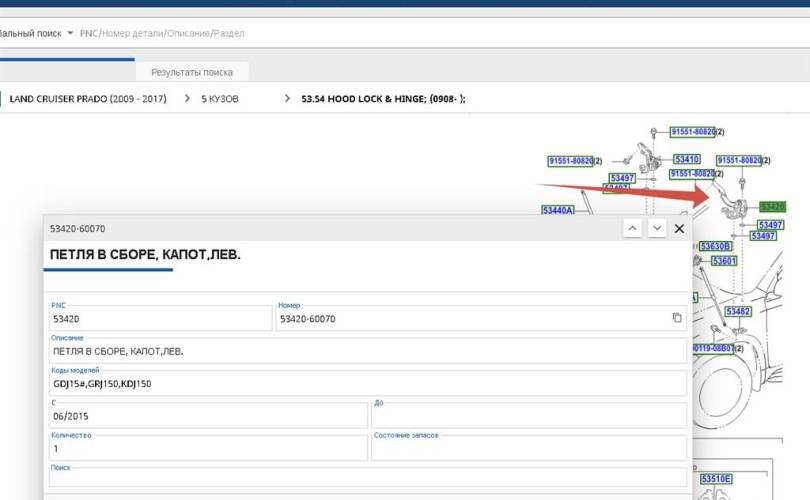Open the search type dropdown arrow
Image resolution: width=810 pixels, height=500 pixels.
(70, 34)
